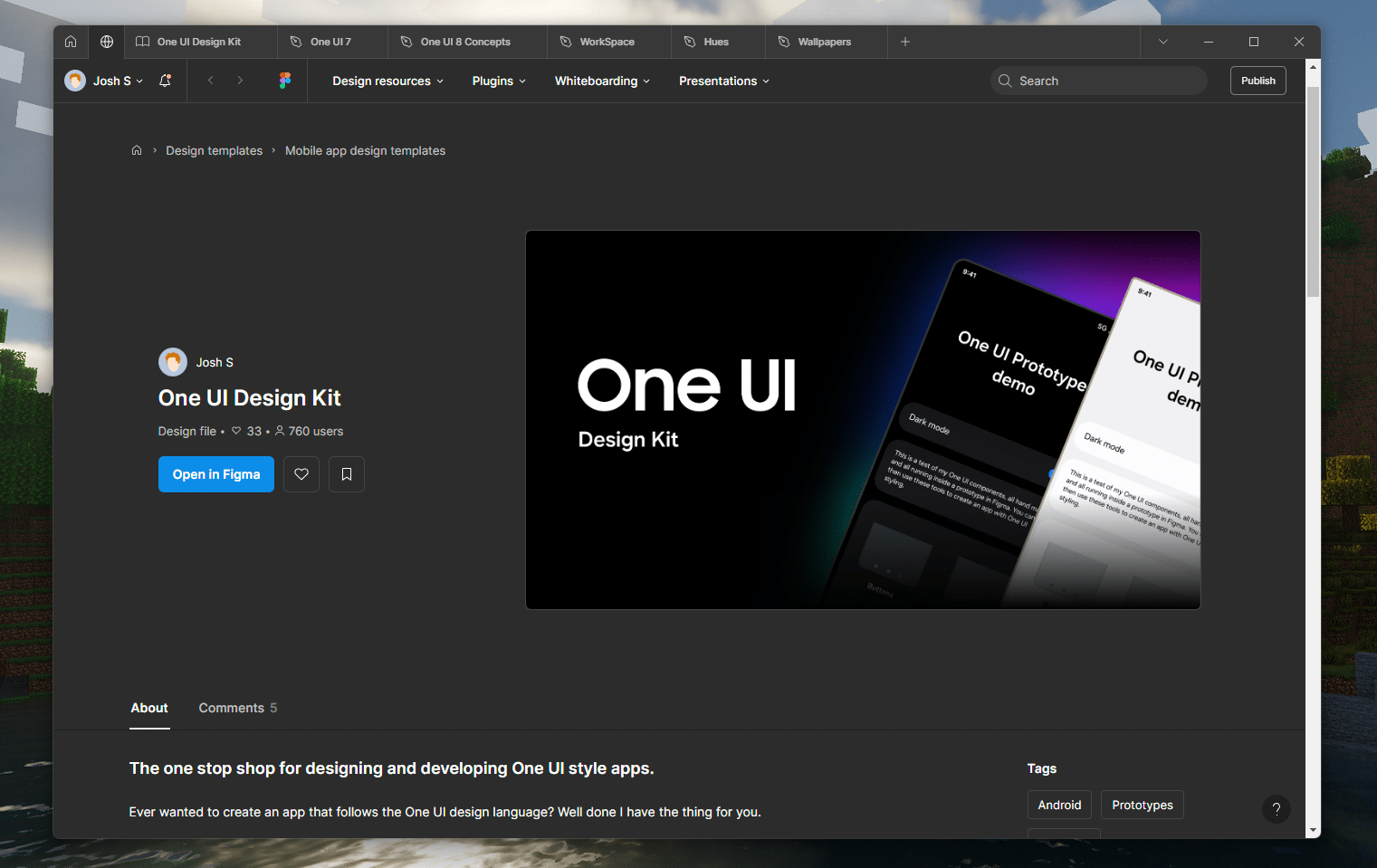Viewport: 1377px width, 868px height.
Task: Click the One UI Design Kit preview image
Action: [863, 420]
